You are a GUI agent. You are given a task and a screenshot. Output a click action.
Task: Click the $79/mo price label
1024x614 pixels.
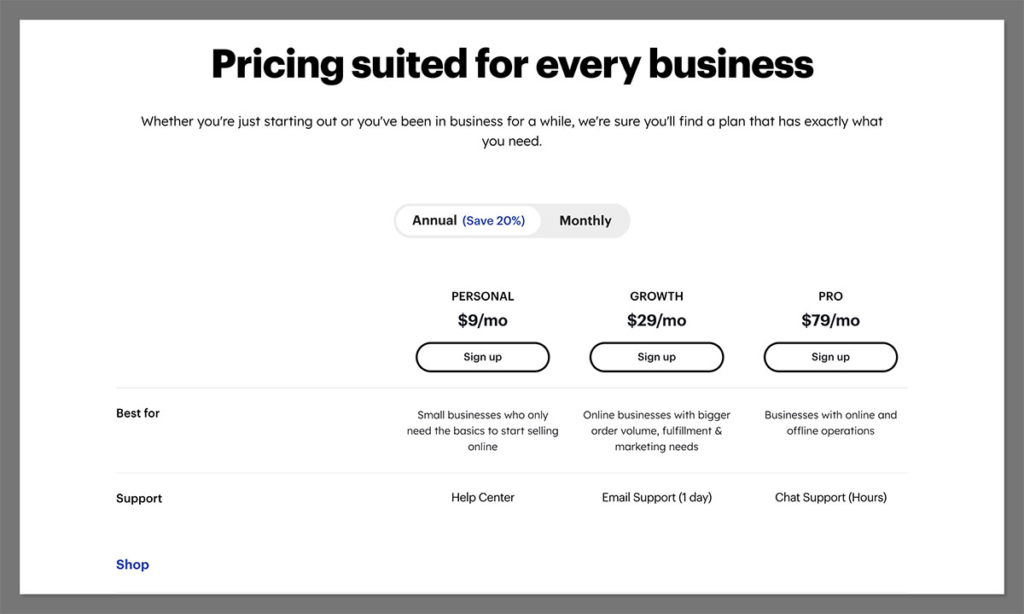pos(830,320)
